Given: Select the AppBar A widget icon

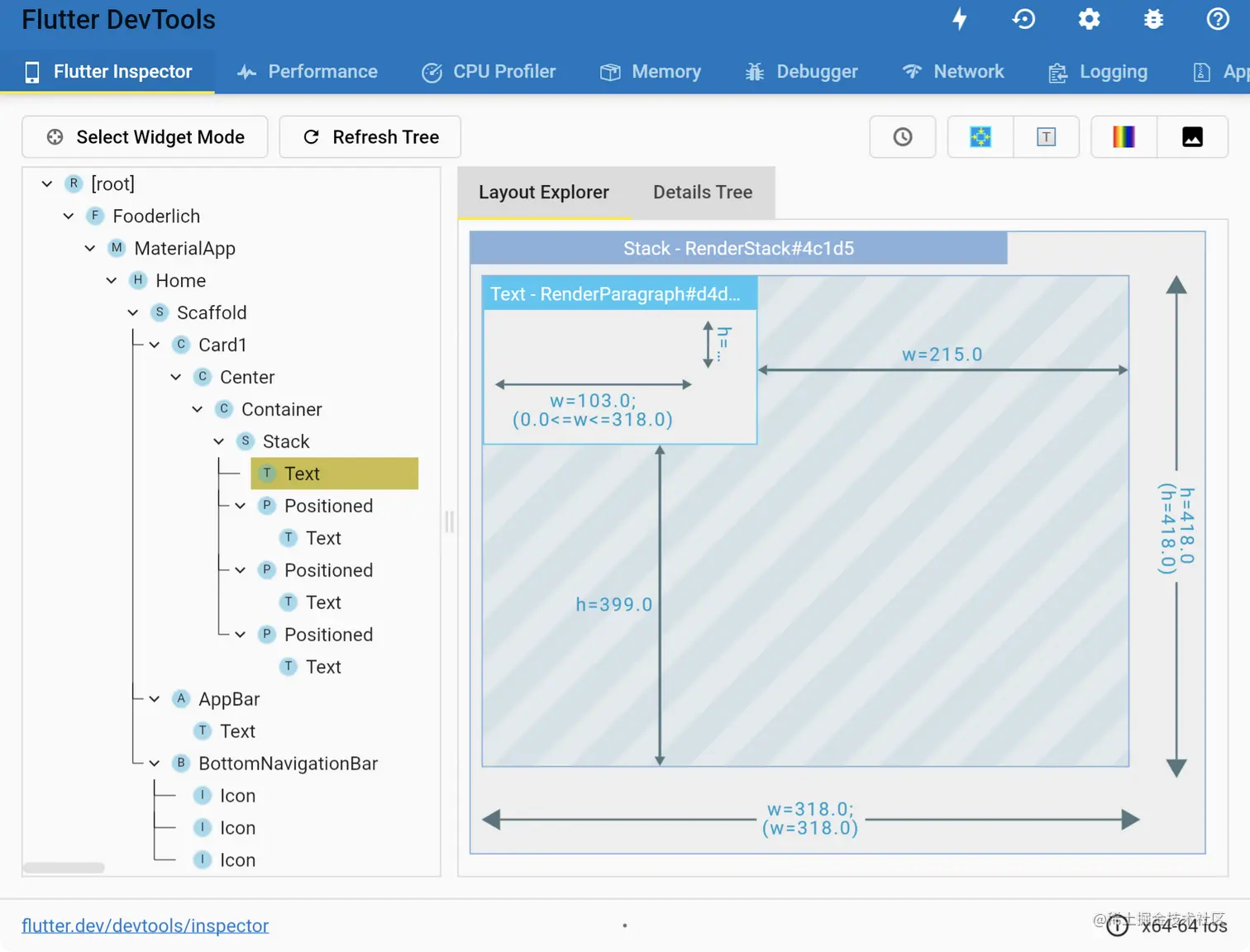Looking at the screenshot, I should click(181, 699).
